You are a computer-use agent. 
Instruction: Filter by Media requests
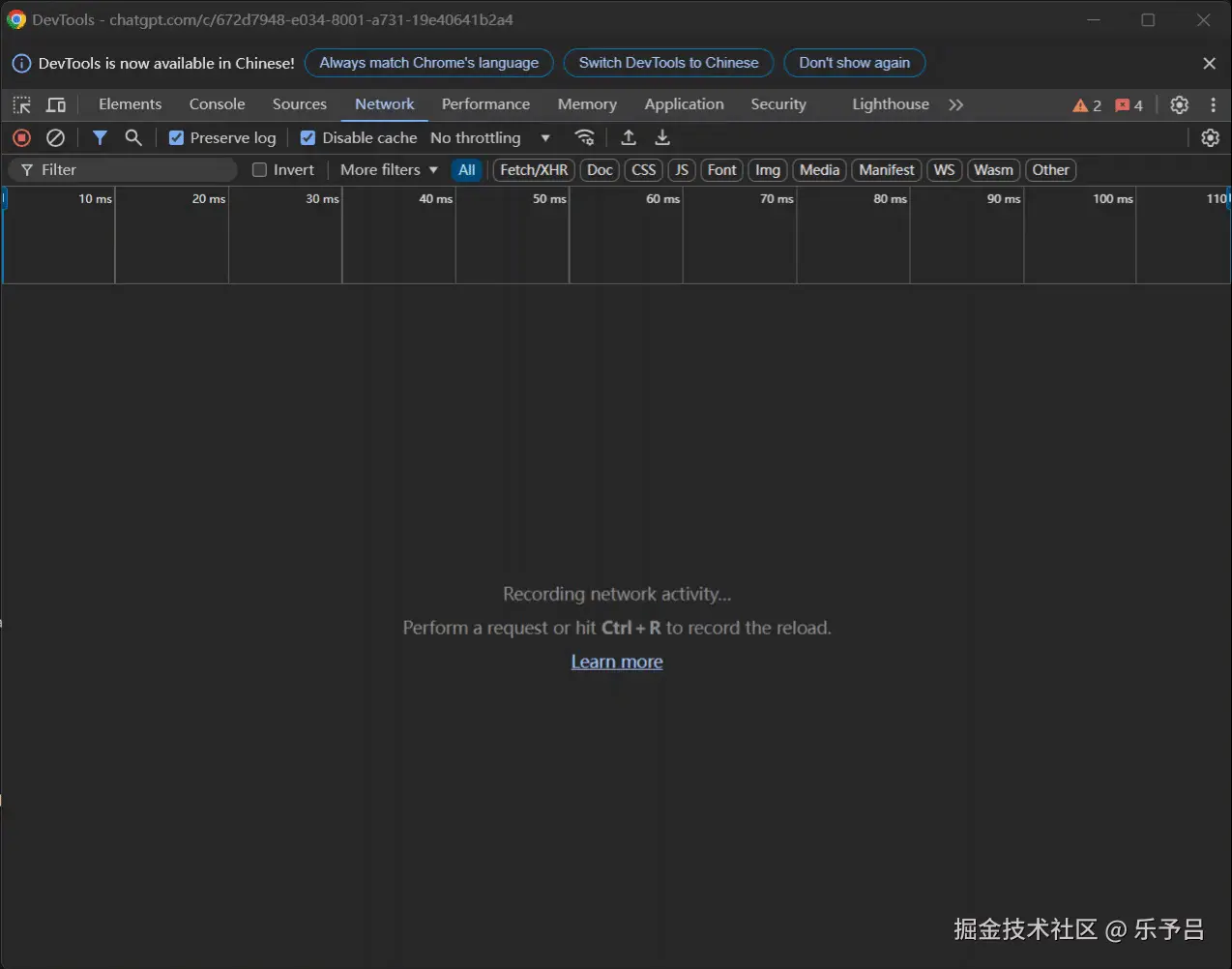pyautogui.click(x=819, y=169)
